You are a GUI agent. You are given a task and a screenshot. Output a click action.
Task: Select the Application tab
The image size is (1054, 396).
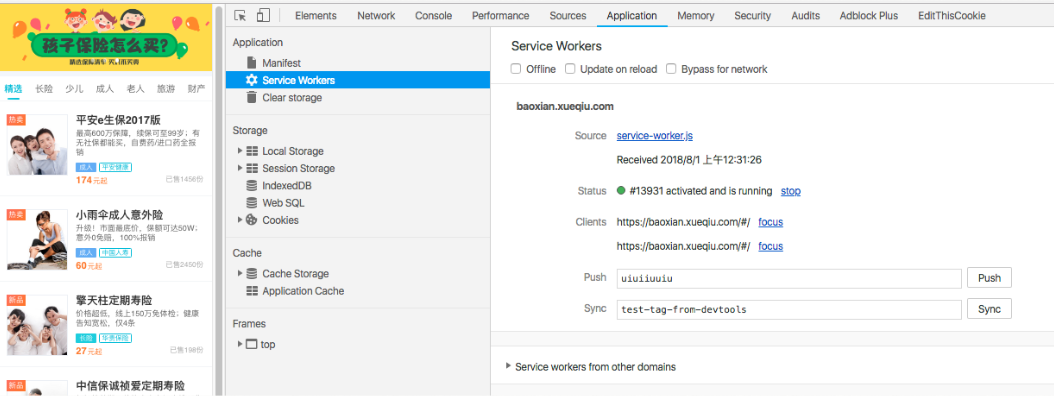[632, 15]
